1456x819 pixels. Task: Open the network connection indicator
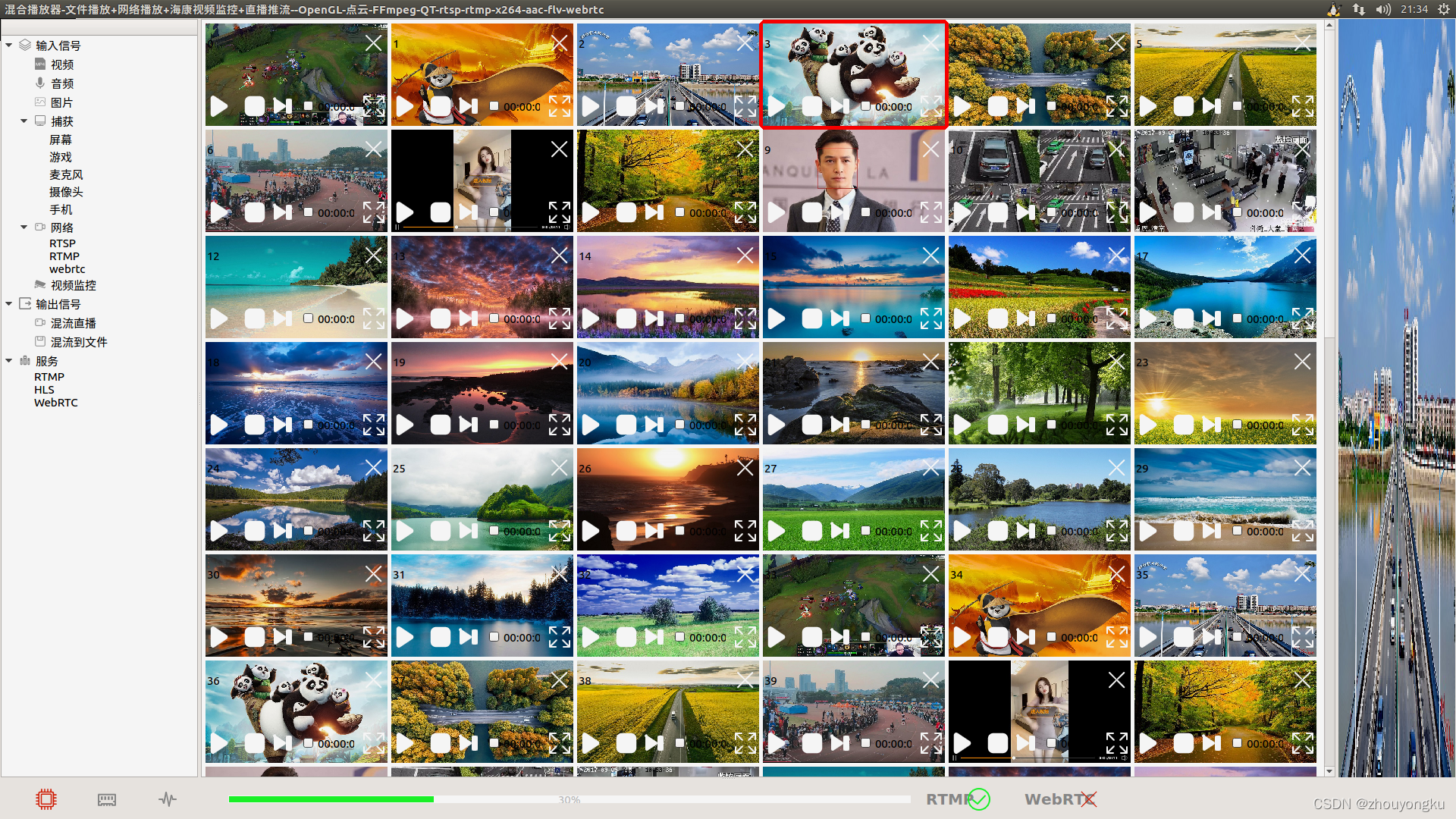click(x=1358, y=9)
